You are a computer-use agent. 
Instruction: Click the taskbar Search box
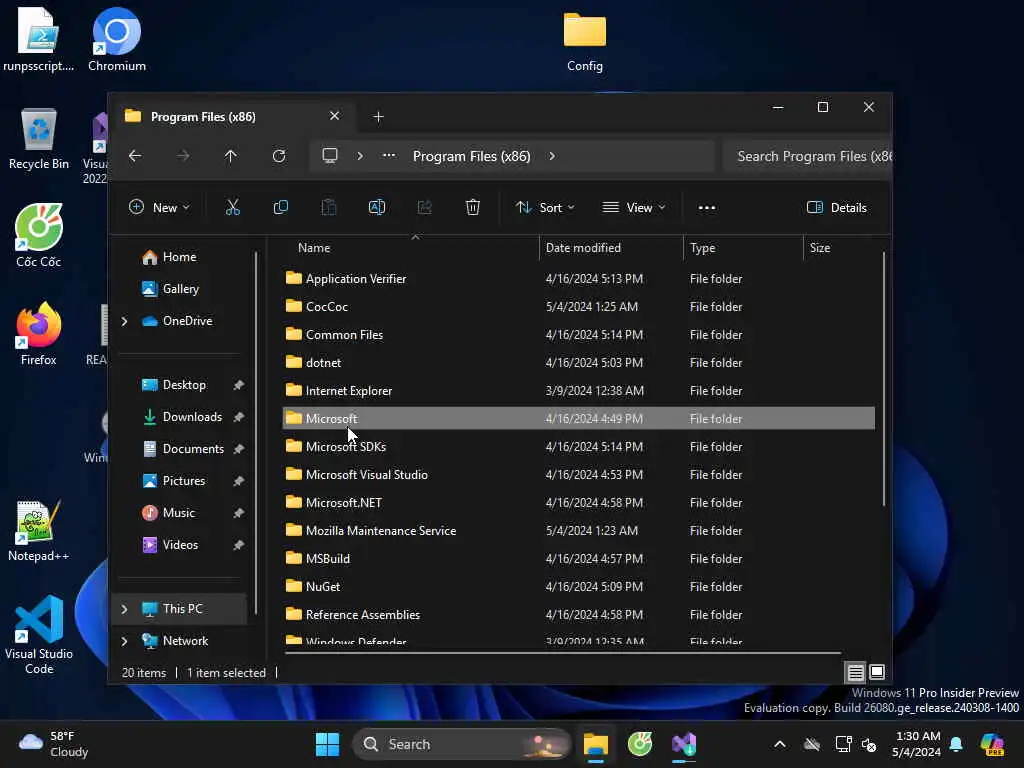[461, 744]
